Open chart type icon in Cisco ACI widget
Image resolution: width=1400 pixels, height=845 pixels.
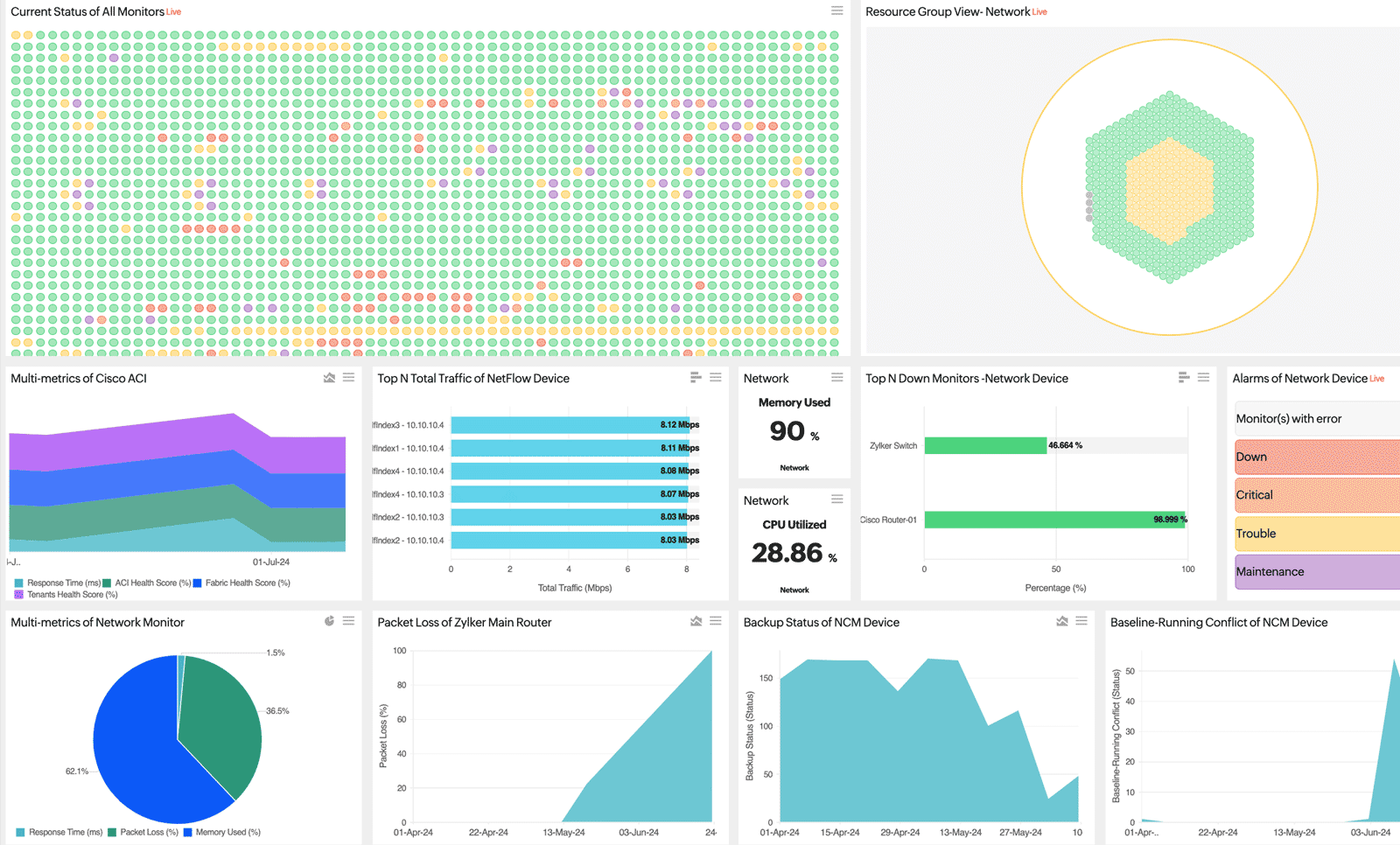[329, 378]
